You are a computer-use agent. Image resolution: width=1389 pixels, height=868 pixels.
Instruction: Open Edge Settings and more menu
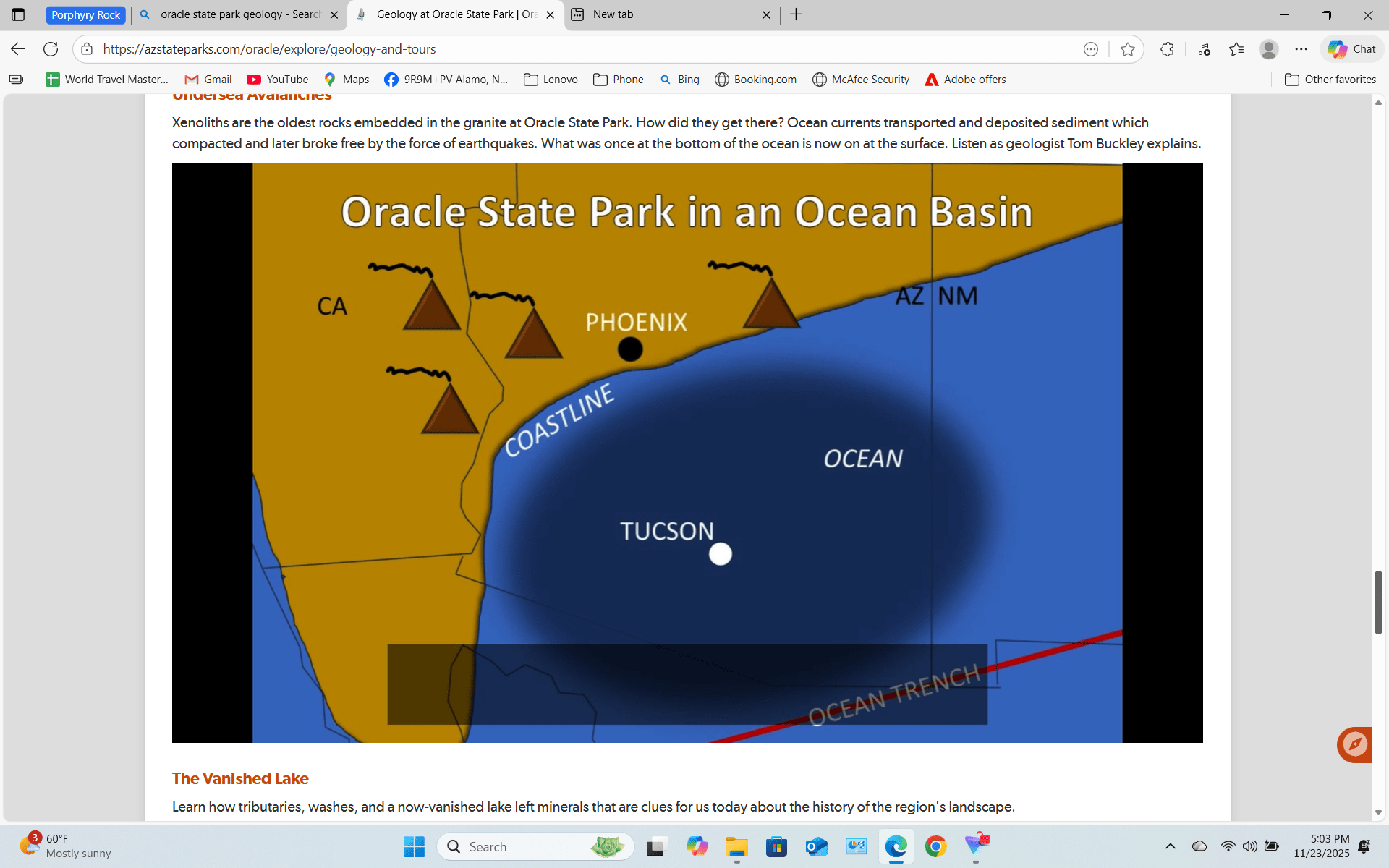pyautogui.click(x=1301, y=49)
